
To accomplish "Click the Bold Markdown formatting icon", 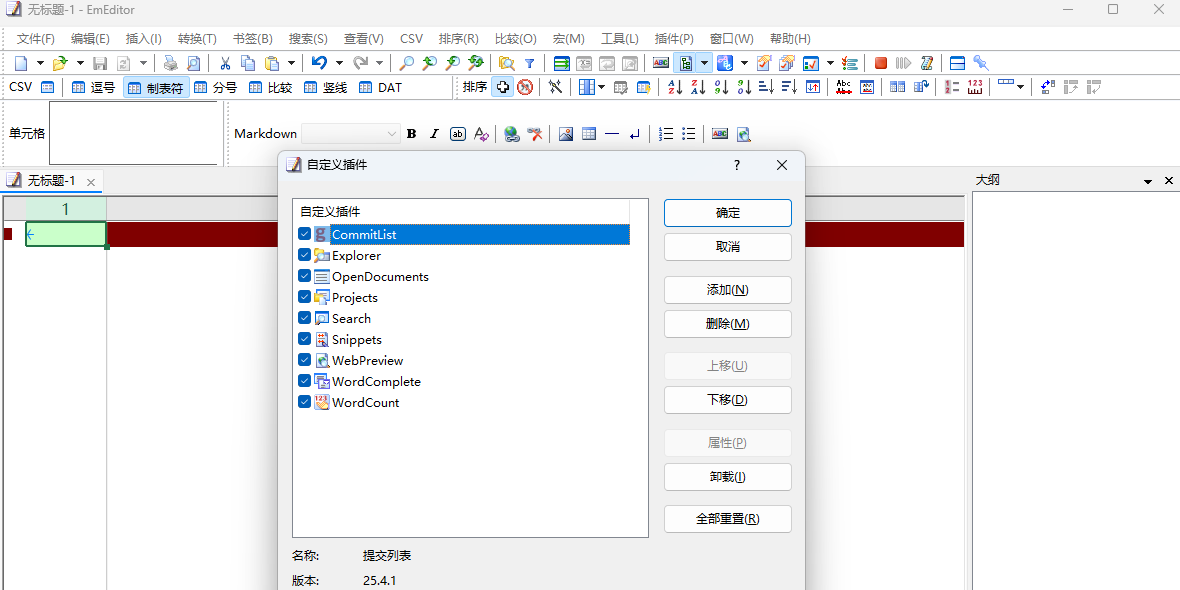I will tap(411, 134).
